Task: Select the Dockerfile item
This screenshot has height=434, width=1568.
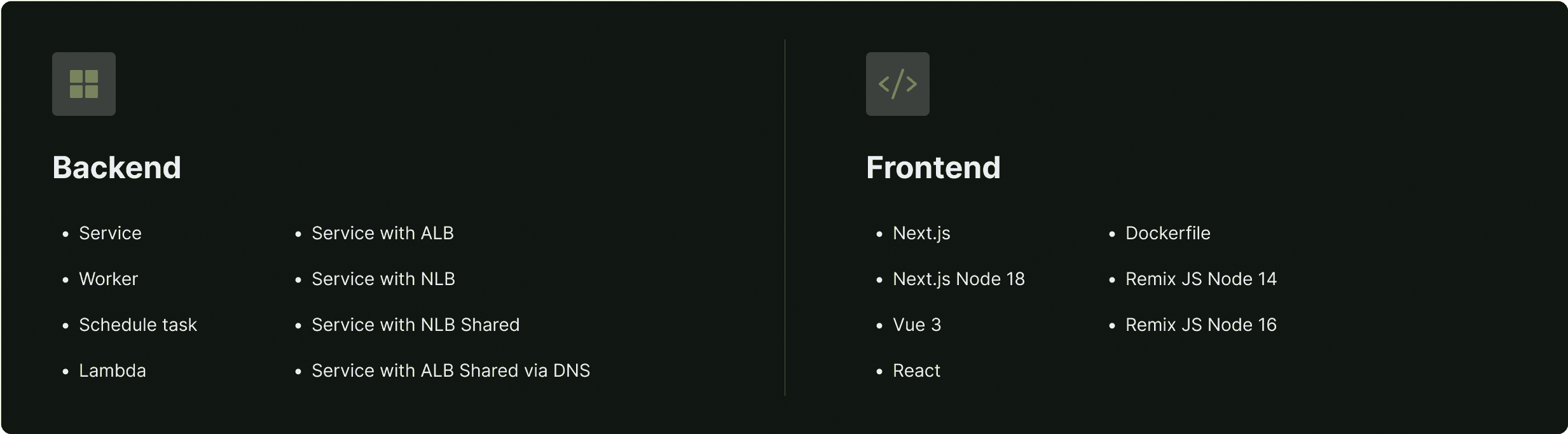Action: coord(1167,233)
